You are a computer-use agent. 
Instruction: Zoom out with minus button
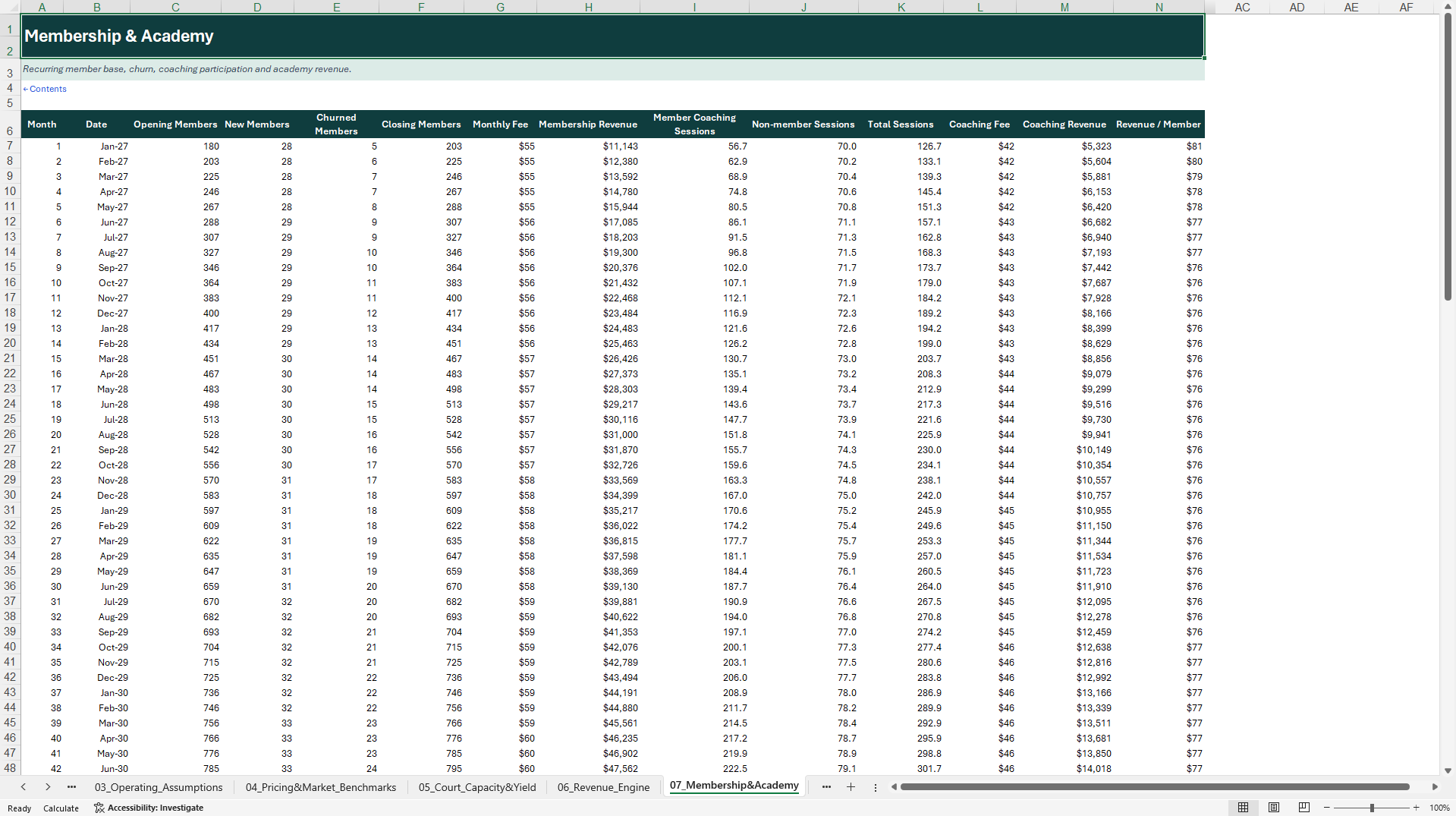[x=1326, y=808]
